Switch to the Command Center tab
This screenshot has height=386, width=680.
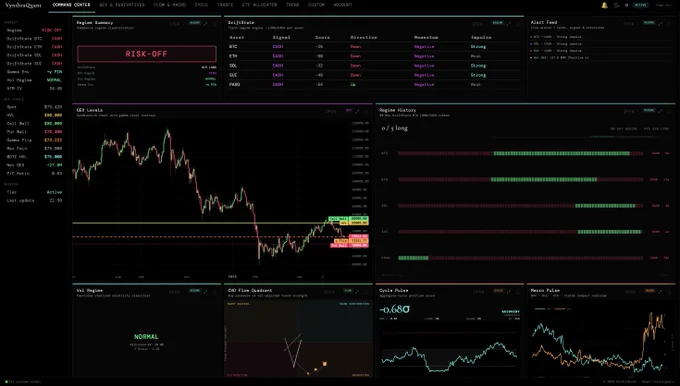click(x=71, y=5)
